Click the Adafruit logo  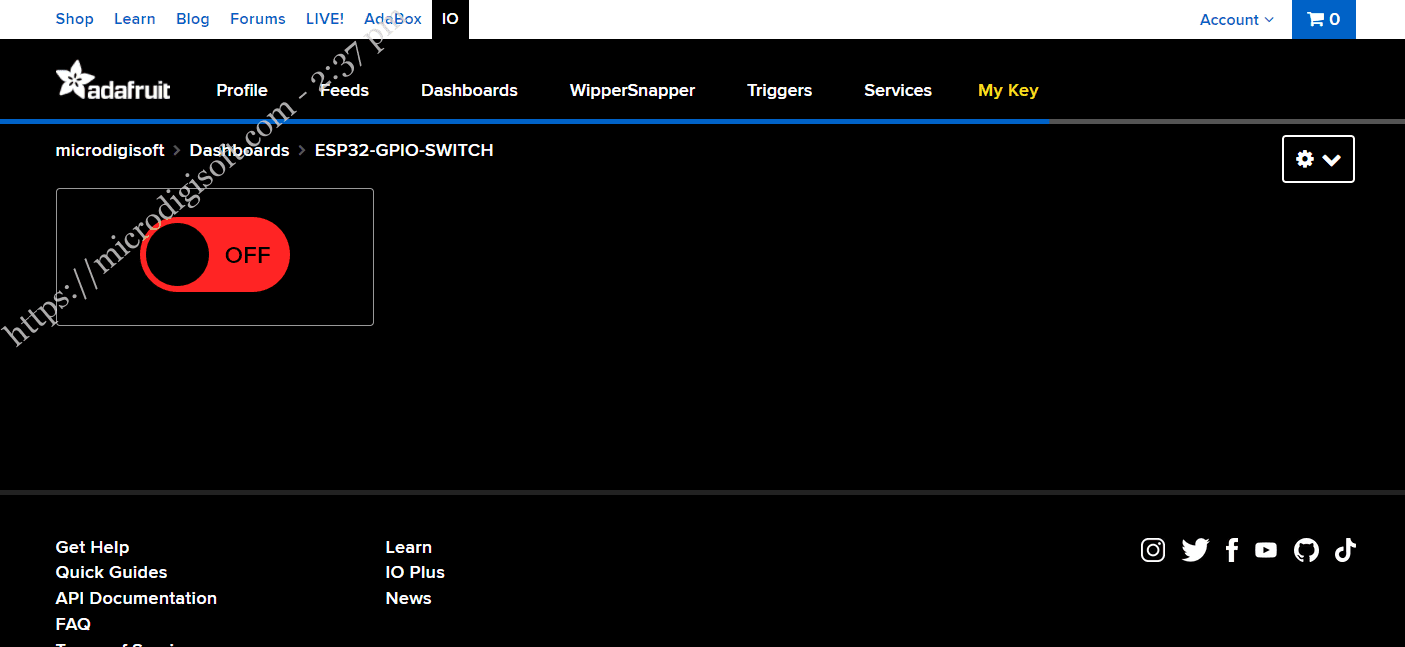(113, 81)
